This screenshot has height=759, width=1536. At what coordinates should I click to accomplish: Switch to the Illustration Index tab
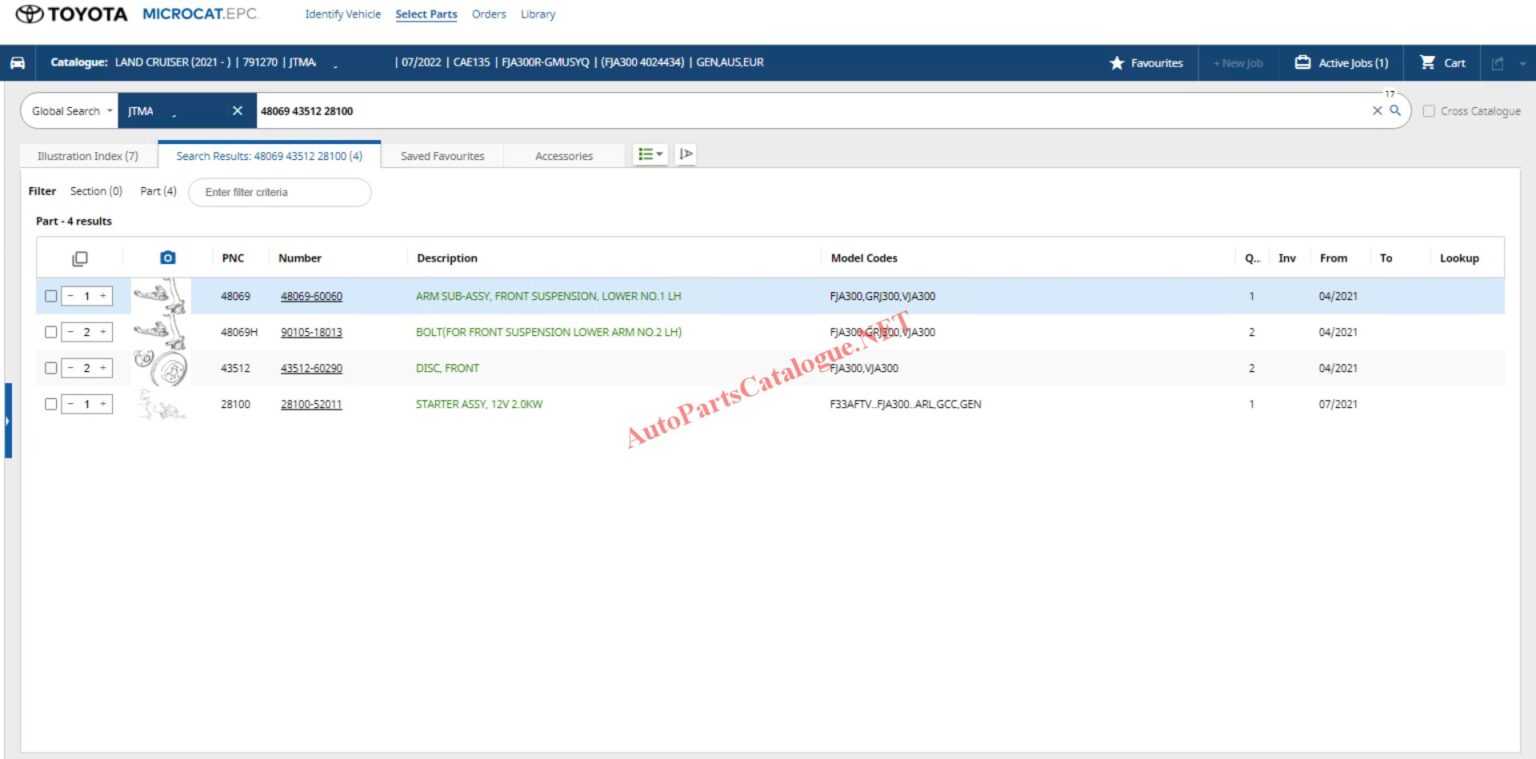[x=88, y=156]
